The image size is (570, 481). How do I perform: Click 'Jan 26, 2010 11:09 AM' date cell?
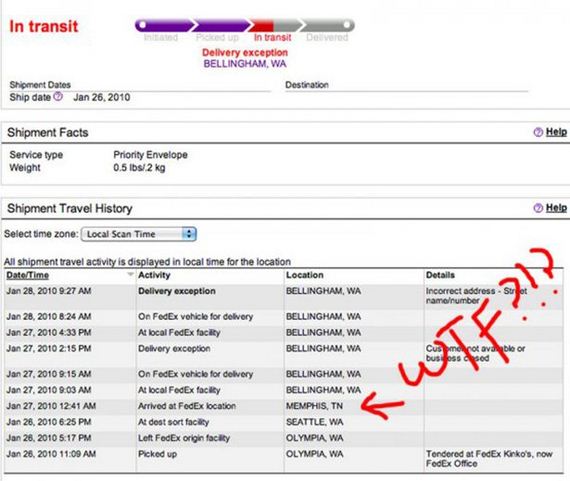[51, 454]
